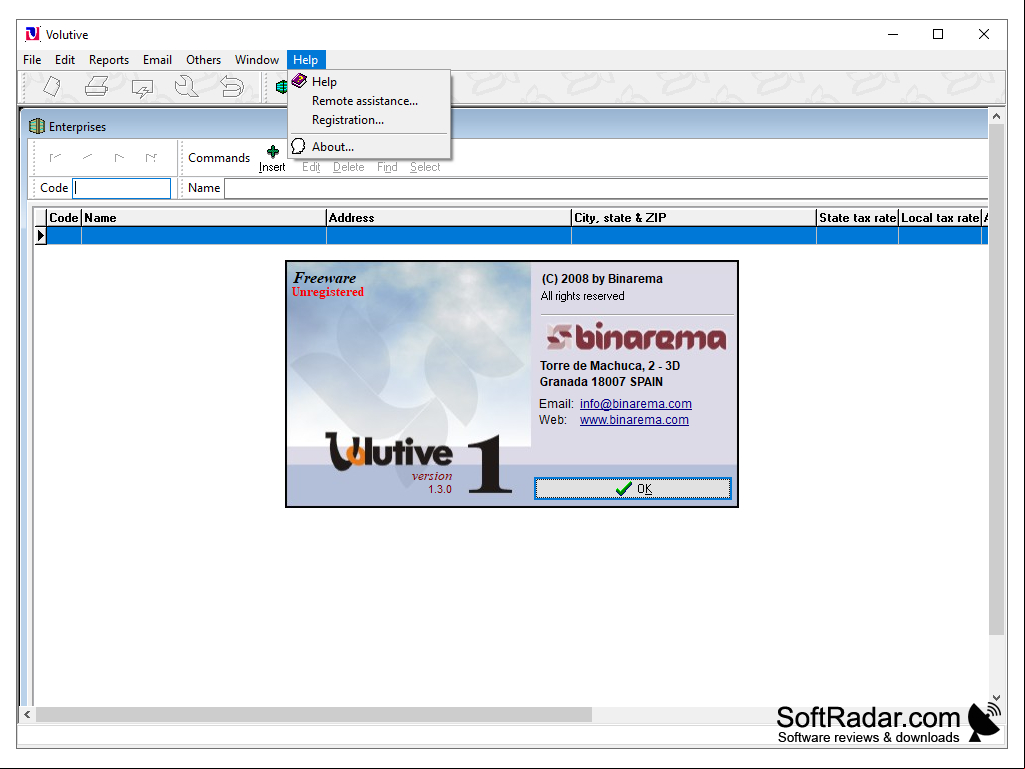Click the wrench icon in the toolbar
Screen dimensions: 1025x769
[186, 86]
